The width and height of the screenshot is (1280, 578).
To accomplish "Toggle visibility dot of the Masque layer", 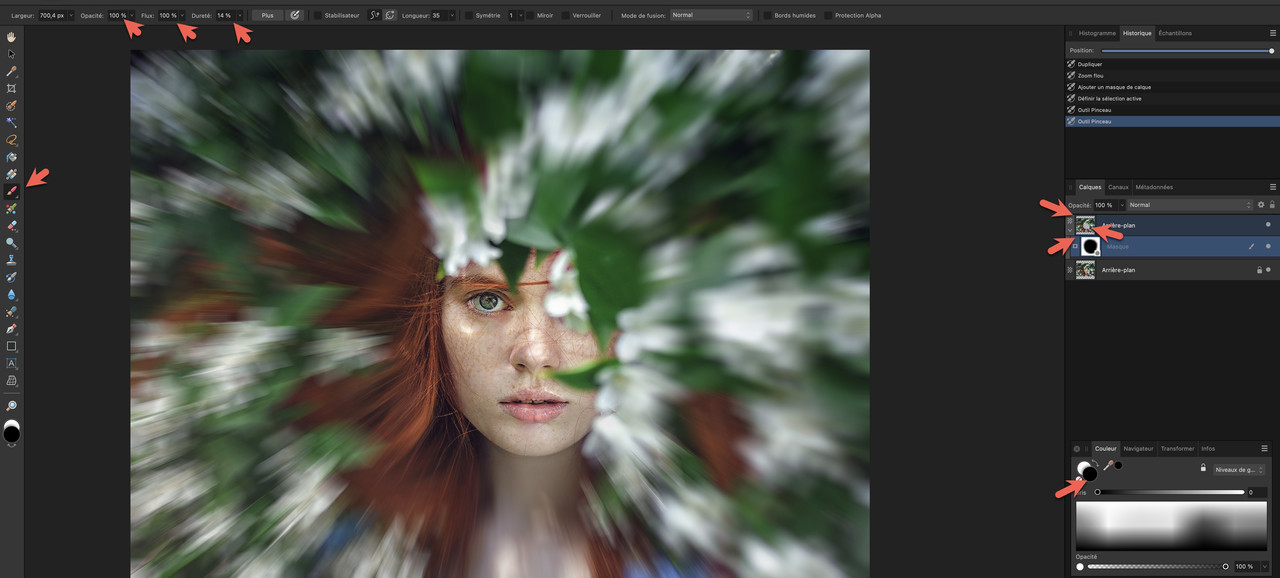I will pos(1268,246).
